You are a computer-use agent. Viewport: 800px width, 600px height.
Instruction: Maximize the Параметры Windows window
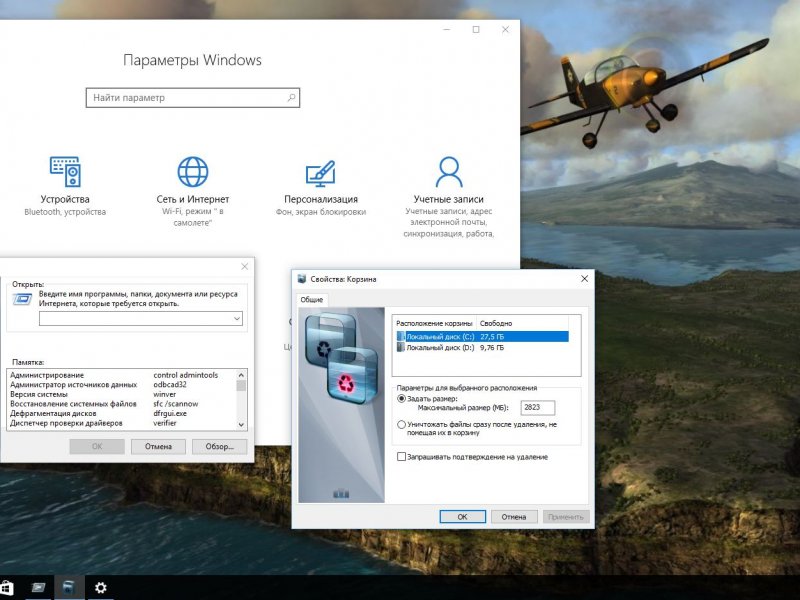pyautogui.click(x=476, y=30)
